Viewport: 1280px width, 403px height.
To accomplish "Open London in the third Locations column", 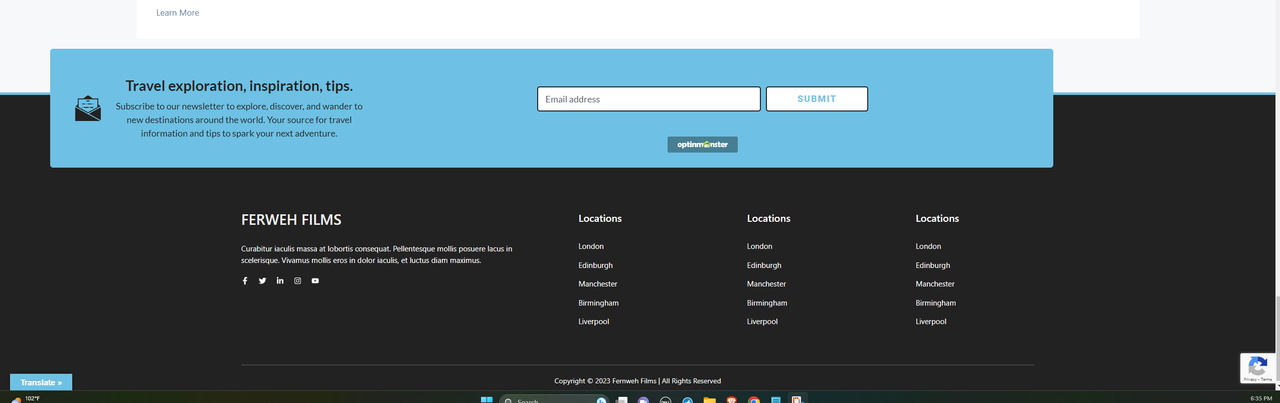I will click(929, 246).
